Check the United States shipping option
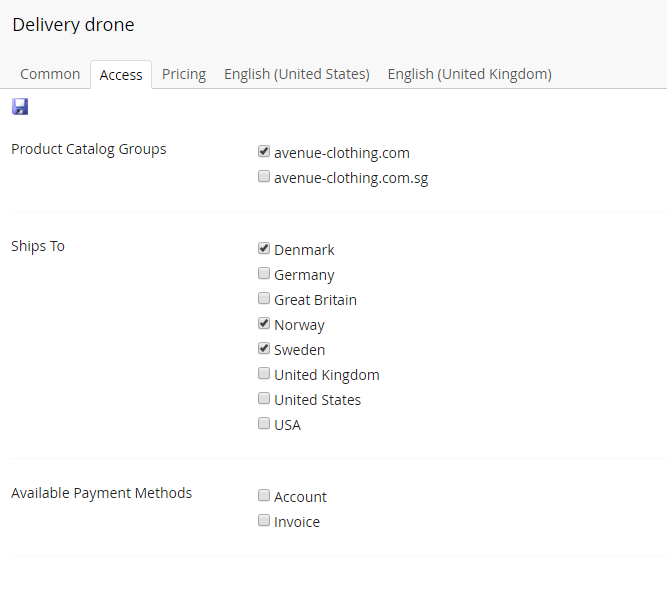Screen dimensions: 667x604 click(264, 398)
